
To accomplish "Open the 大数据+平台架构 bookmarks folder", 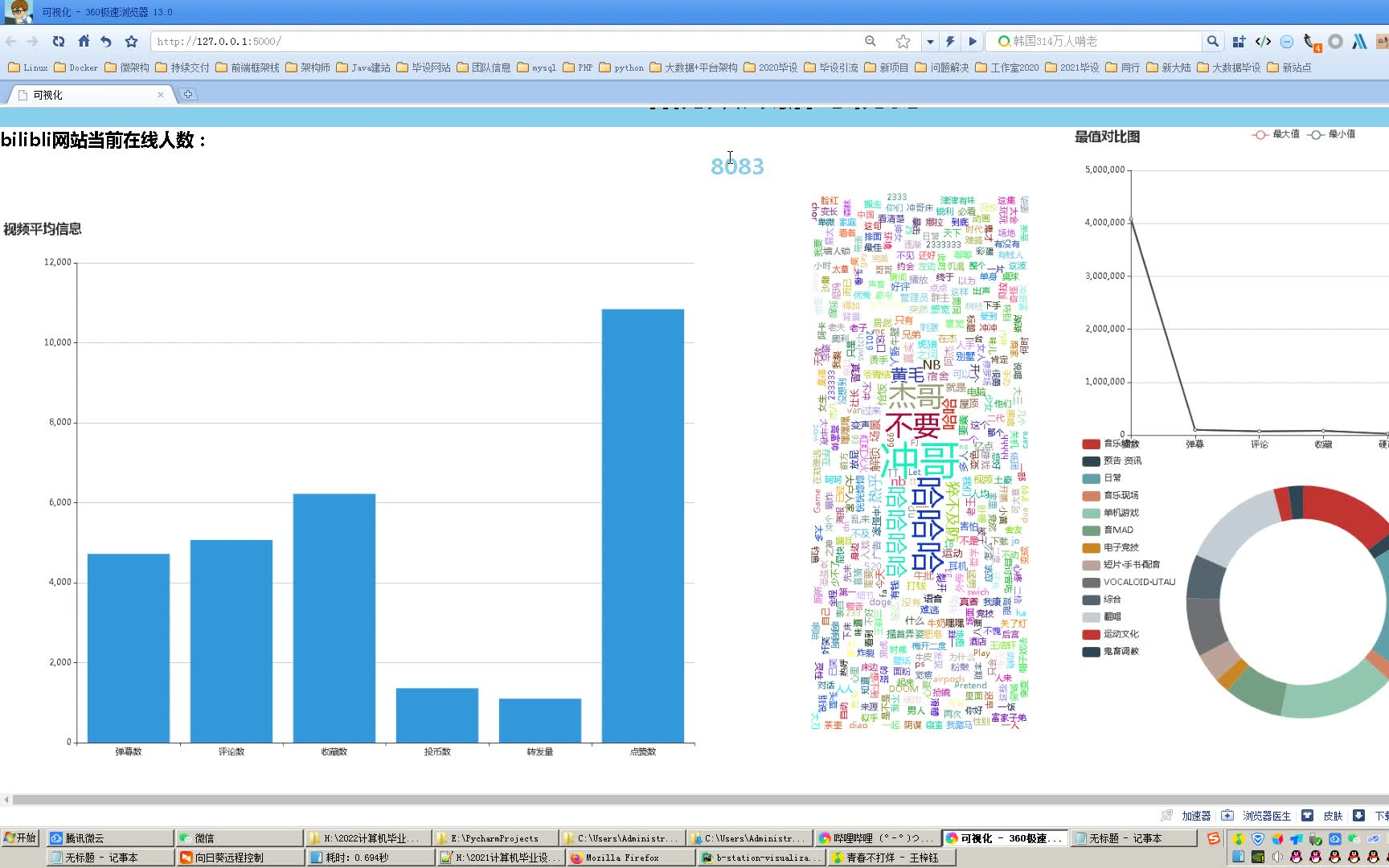I will tap(694, 68).
